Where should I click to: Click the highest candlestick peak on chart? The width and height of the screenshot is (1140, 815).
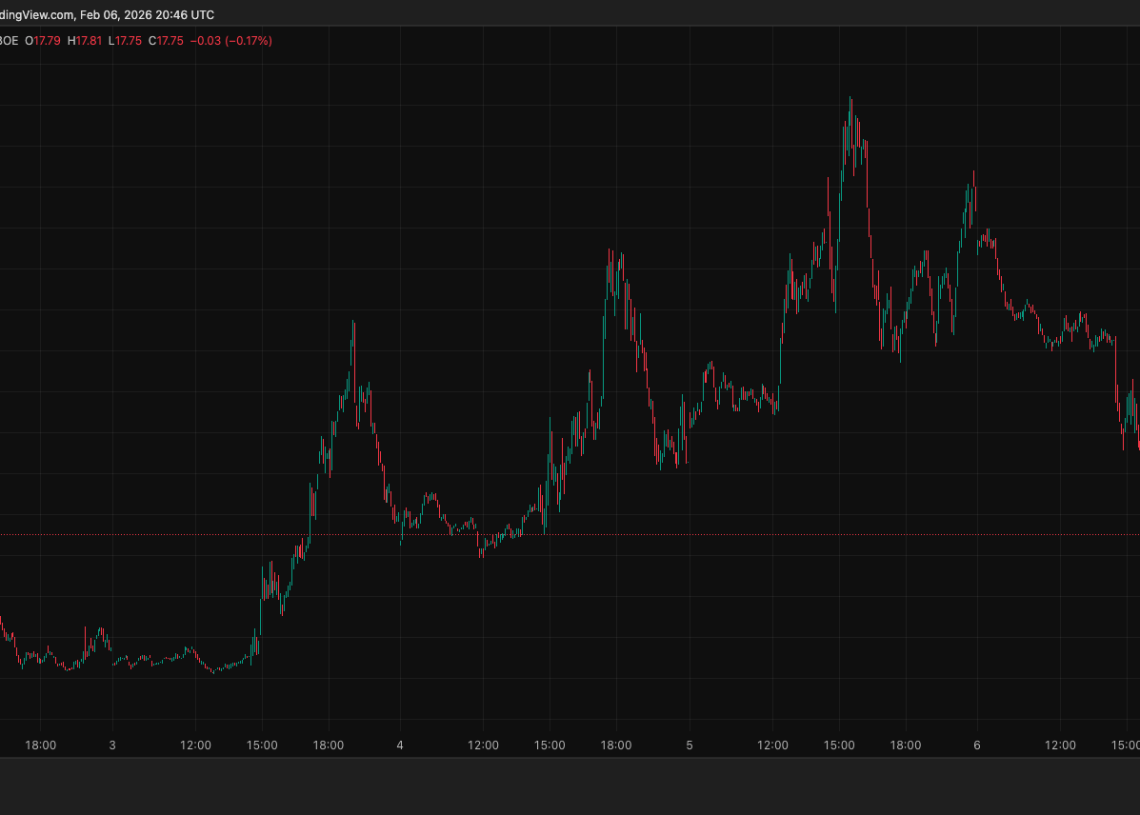(x=850, y=100)
